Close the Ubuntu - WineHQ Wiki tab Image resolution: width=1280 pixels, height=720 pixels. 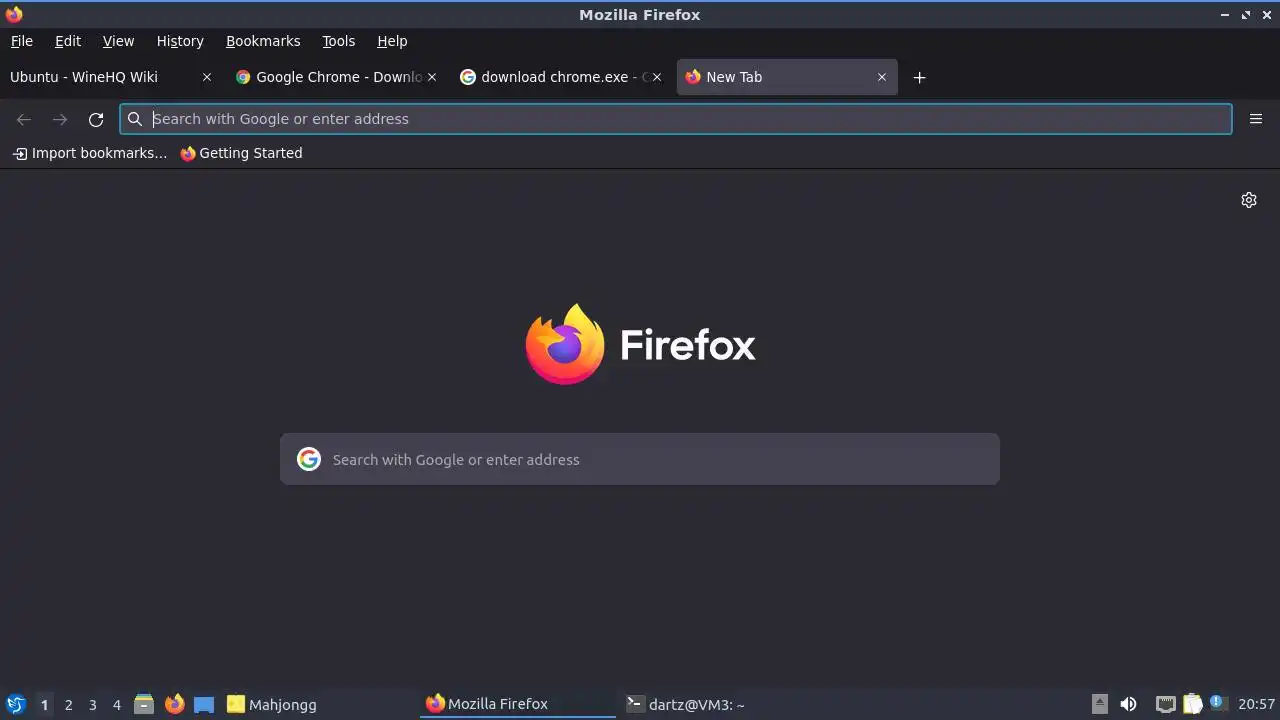click(207, 77)
